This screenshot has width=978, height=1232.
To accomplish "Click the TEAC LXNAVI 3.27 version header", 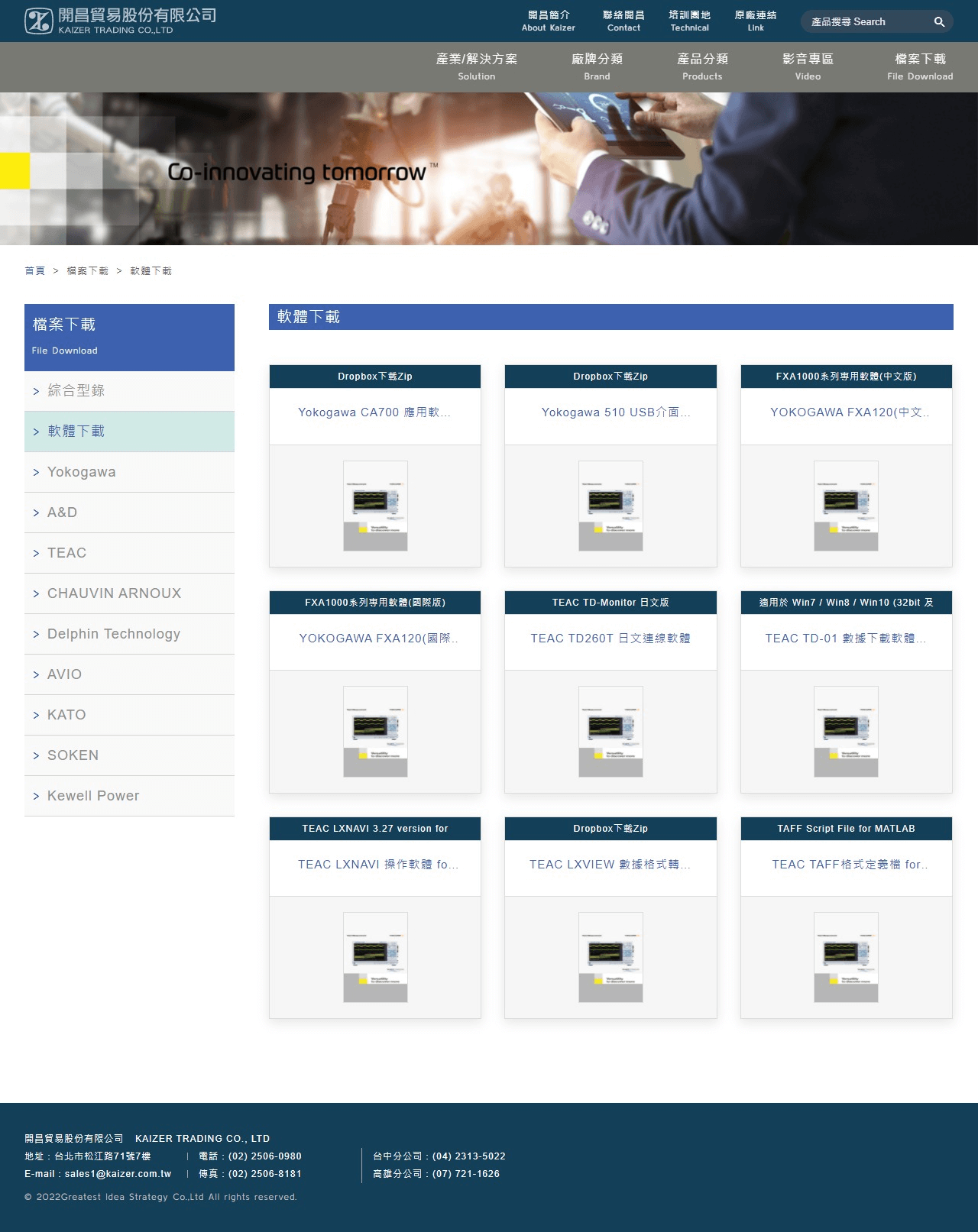I will (x=375, y=829).
